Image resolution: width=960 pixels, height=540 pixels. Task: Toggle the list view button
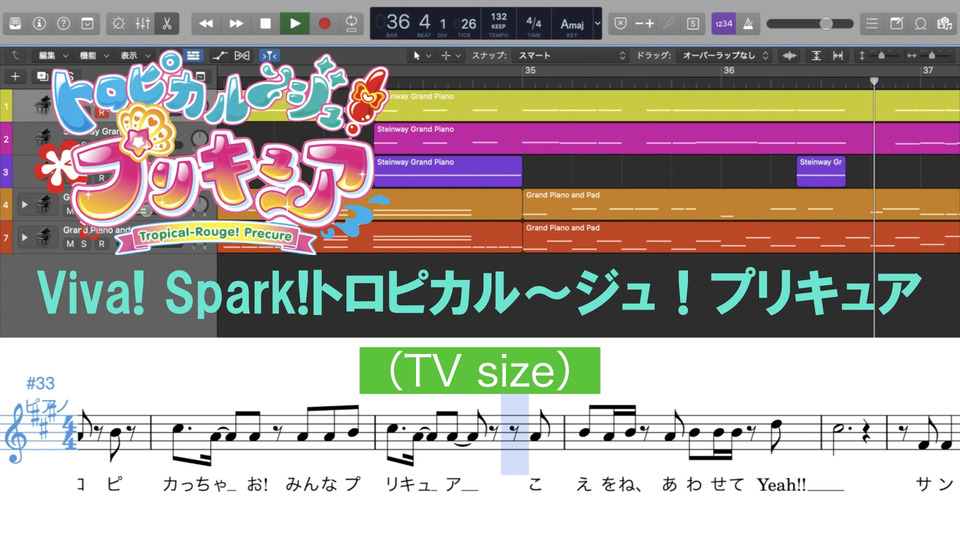[193, 56]
